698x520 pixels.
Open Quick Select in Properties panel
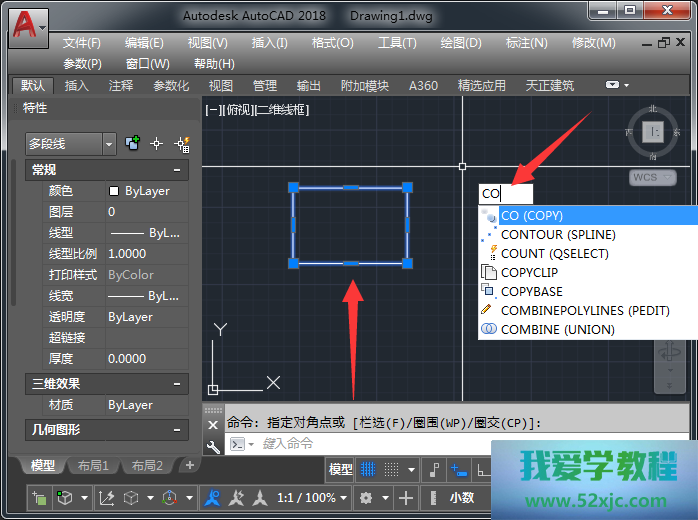point(181,144)
